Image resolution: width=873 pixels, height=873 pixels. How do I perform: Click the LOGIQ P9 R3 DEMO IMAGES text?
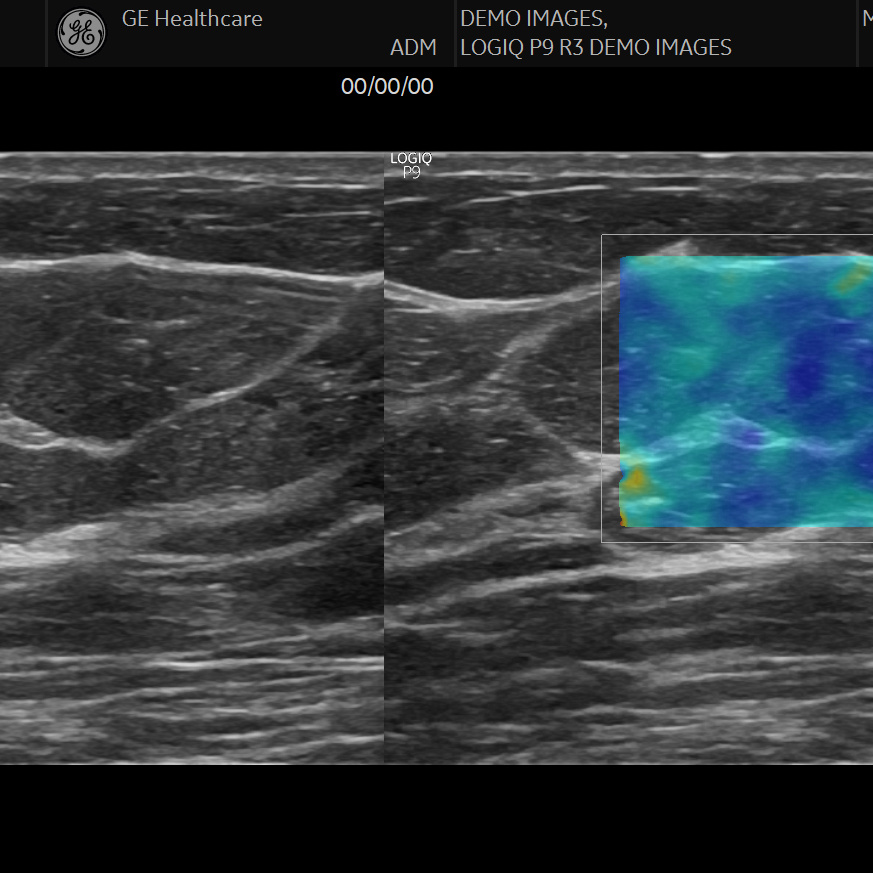(595, 47)
